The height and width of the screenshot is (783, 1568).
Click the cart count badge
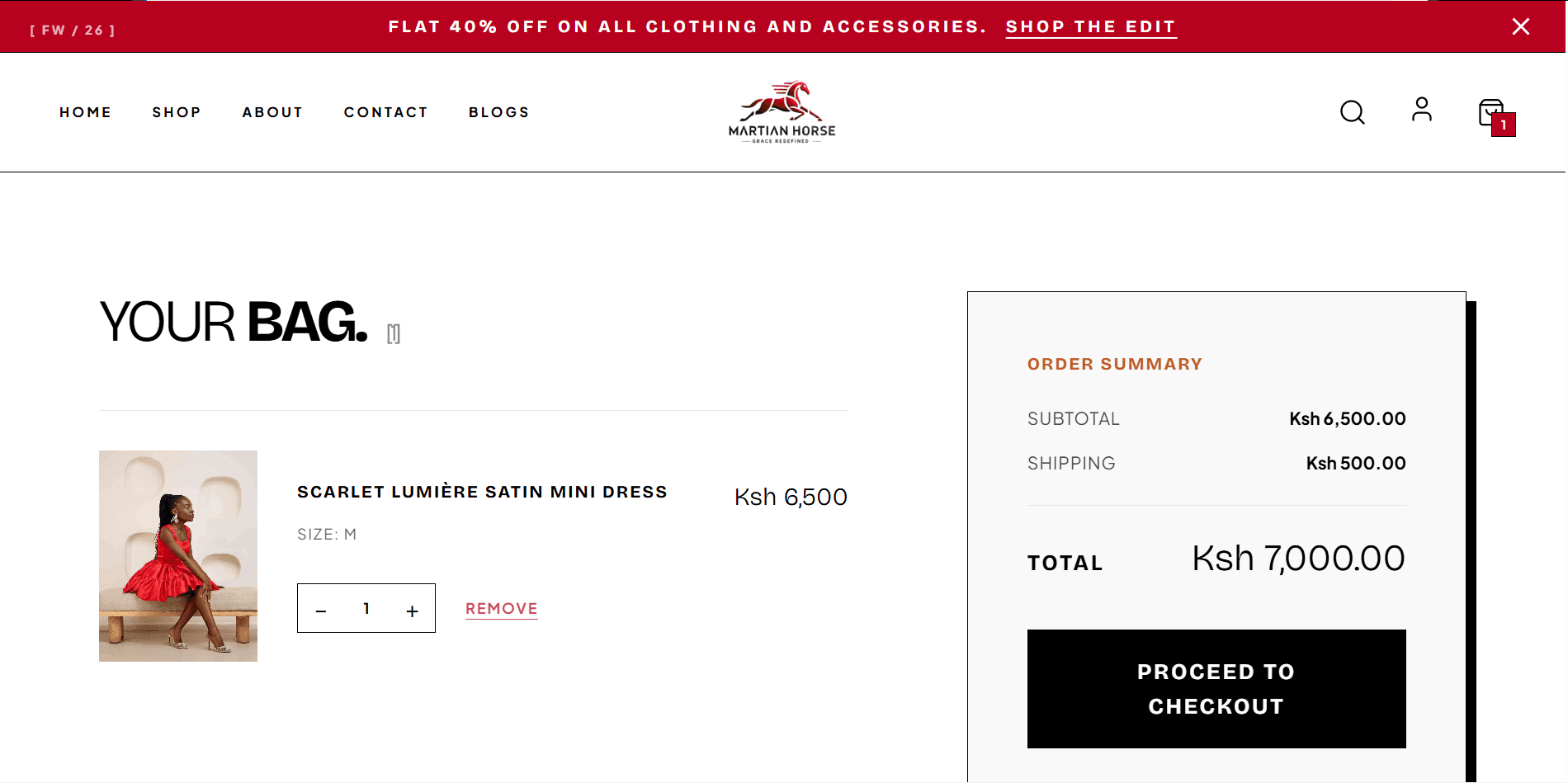tap(1504, 125)
